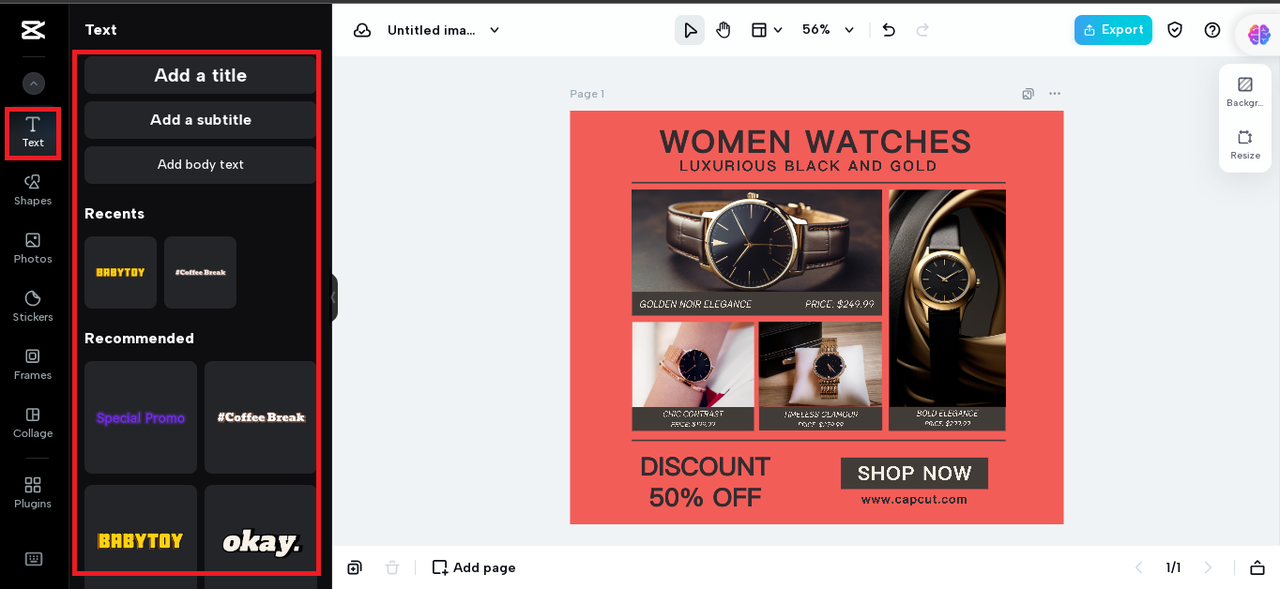Duplicate Page 1 using copy icon
1280x589 pixels.
pos(1028,94)
